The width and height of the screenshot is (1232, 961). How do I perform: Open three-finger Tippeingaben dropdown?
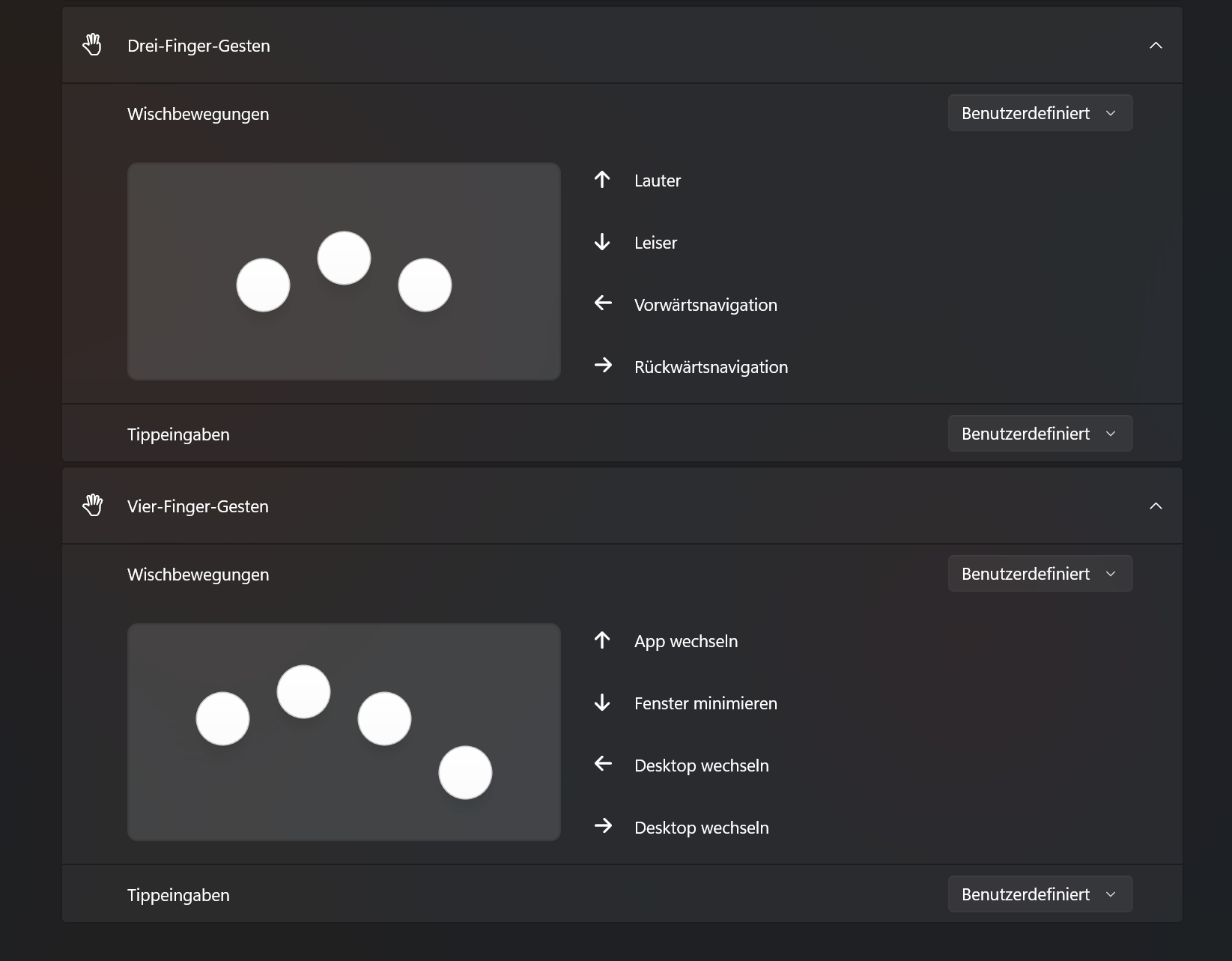(1040, 434)
